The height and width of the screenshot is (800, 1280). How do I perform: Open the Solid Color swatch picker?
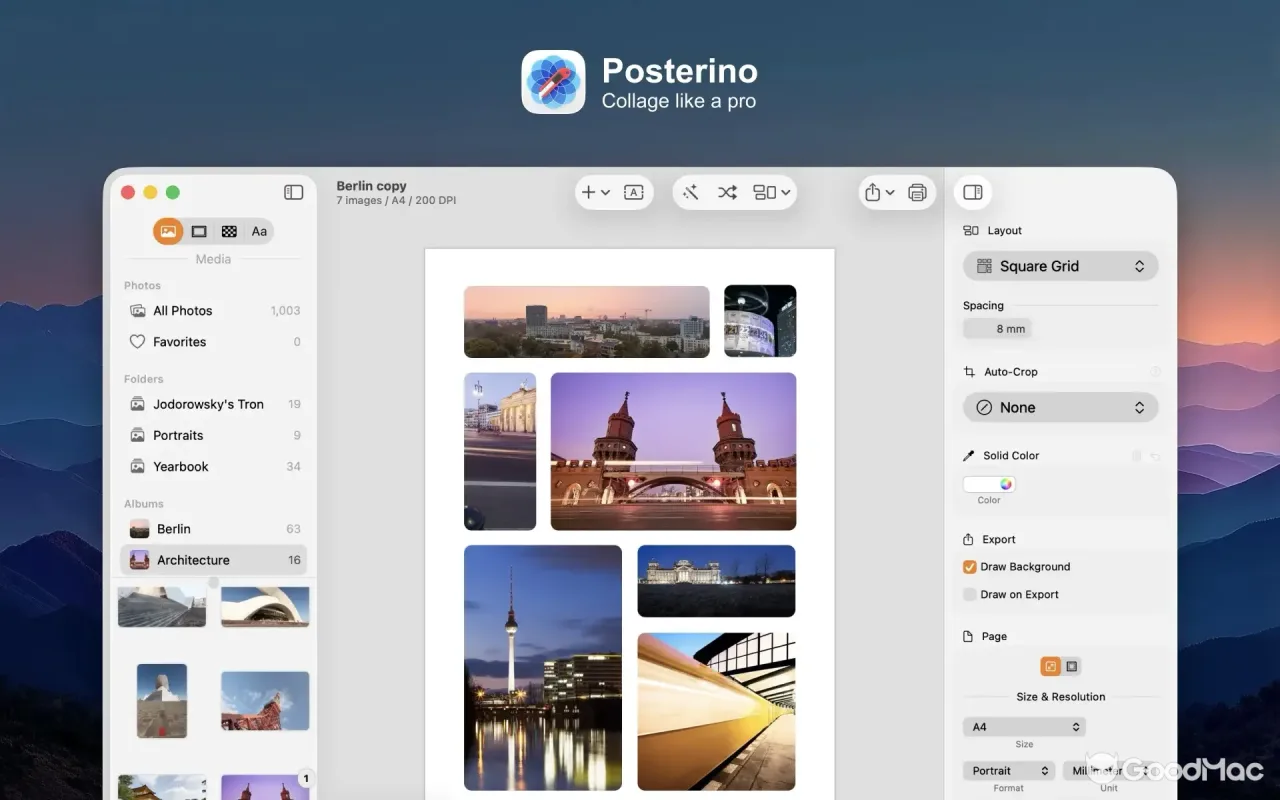[989, 484]
